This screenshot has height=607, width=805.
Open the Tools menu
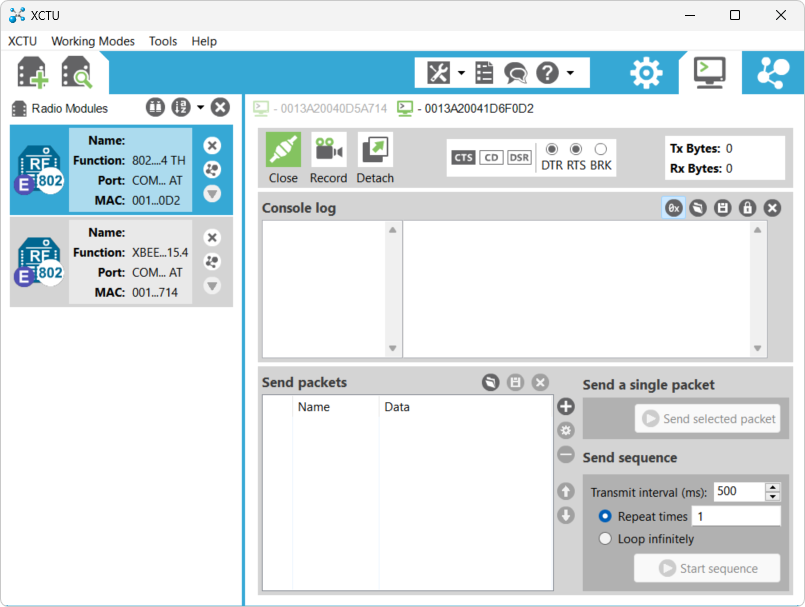click(163, 41)
